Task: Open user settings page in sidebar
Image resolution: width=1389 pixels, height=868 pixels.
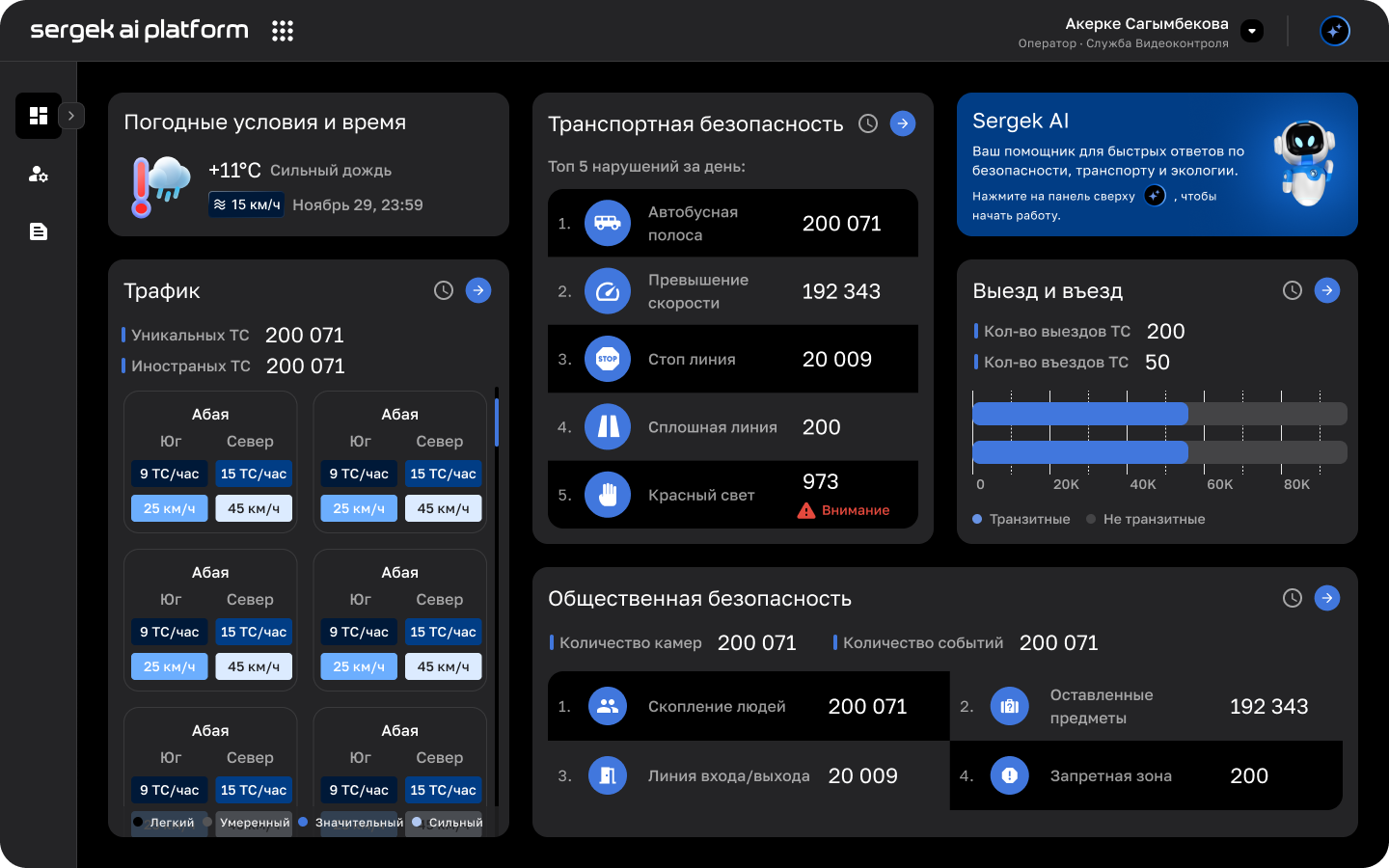Action: 39,175
